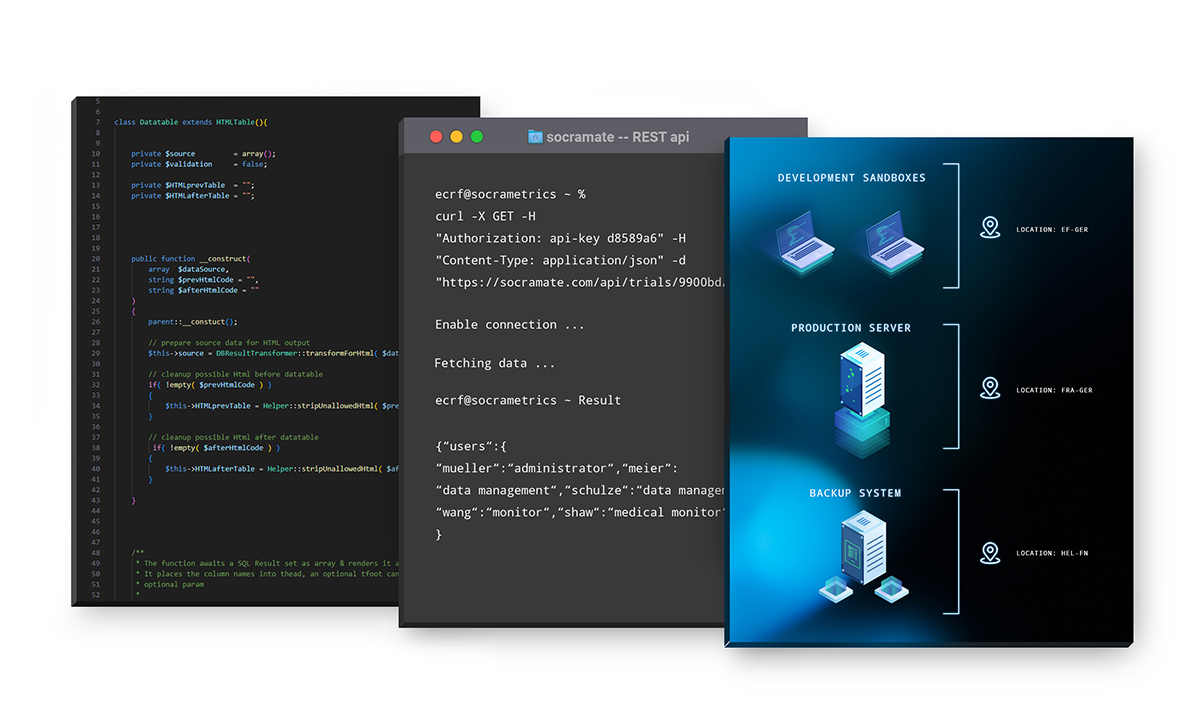Click the location pin beside EF-GER
The height and width of the screenshot is (705, 1200).
990,228
